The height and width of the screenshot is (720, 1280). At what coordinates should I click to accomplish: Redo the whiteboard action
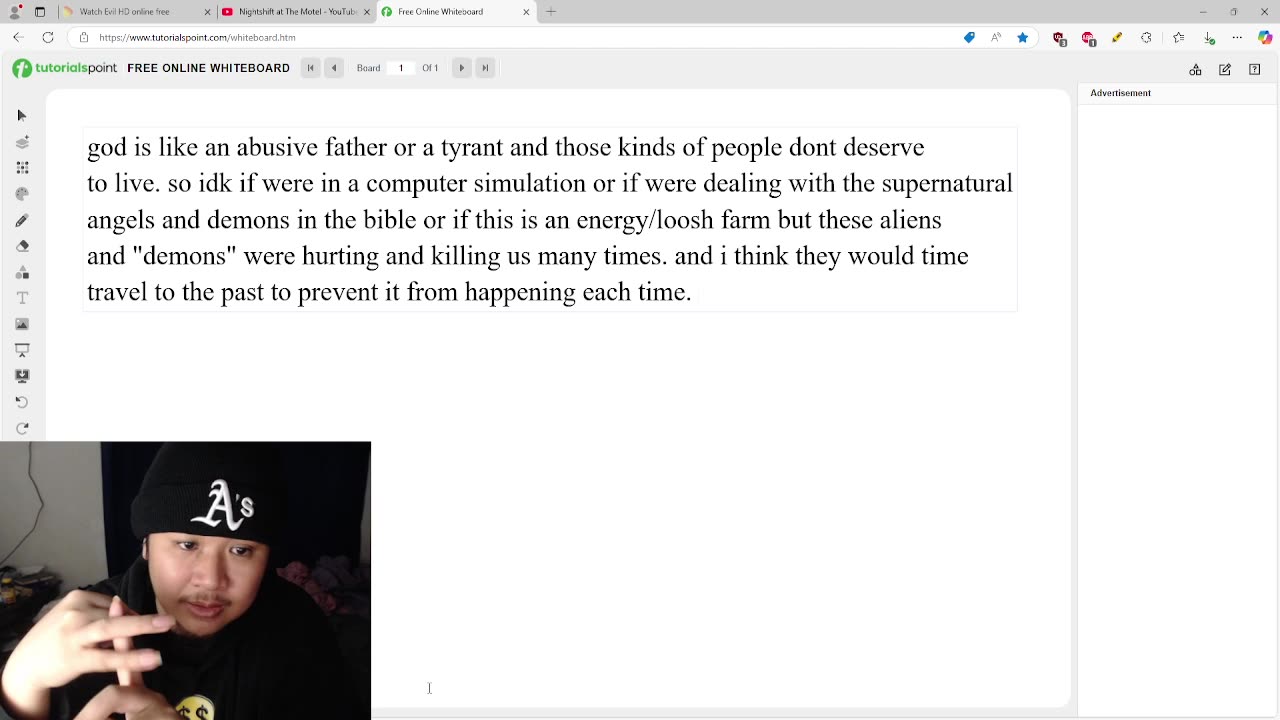[22, 428]
